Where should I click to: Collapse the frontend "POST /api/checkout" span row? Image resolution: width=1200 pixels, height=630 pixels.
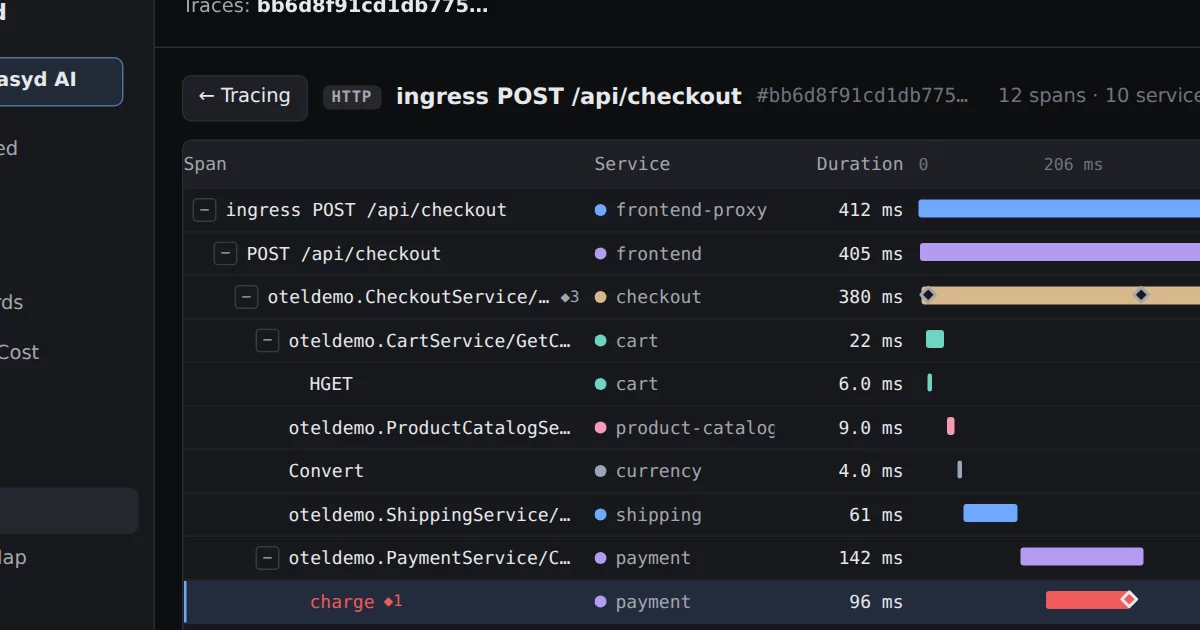click(226, 254)
